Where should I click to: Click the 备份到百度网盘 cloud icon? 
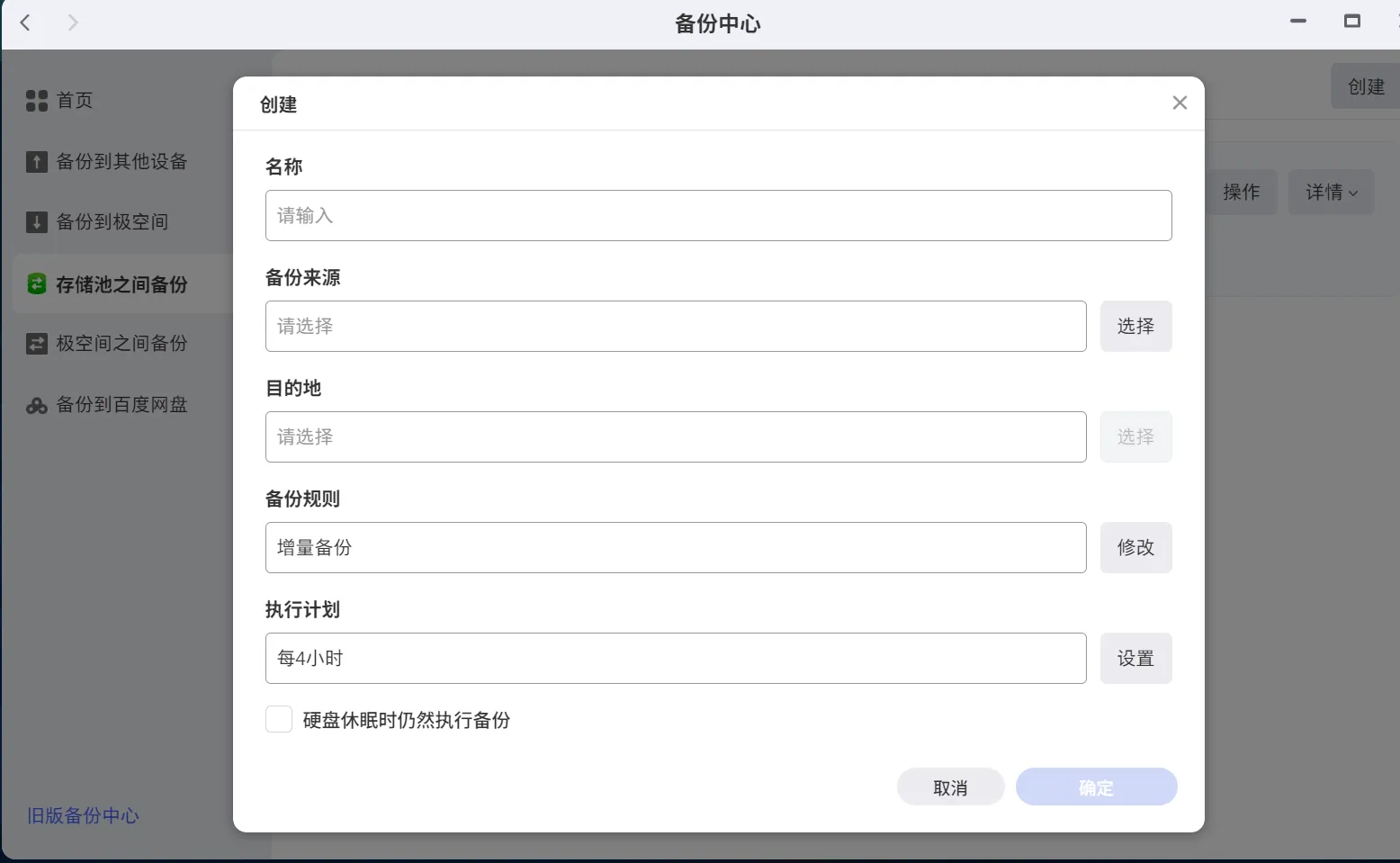click(x=36, y=405)
